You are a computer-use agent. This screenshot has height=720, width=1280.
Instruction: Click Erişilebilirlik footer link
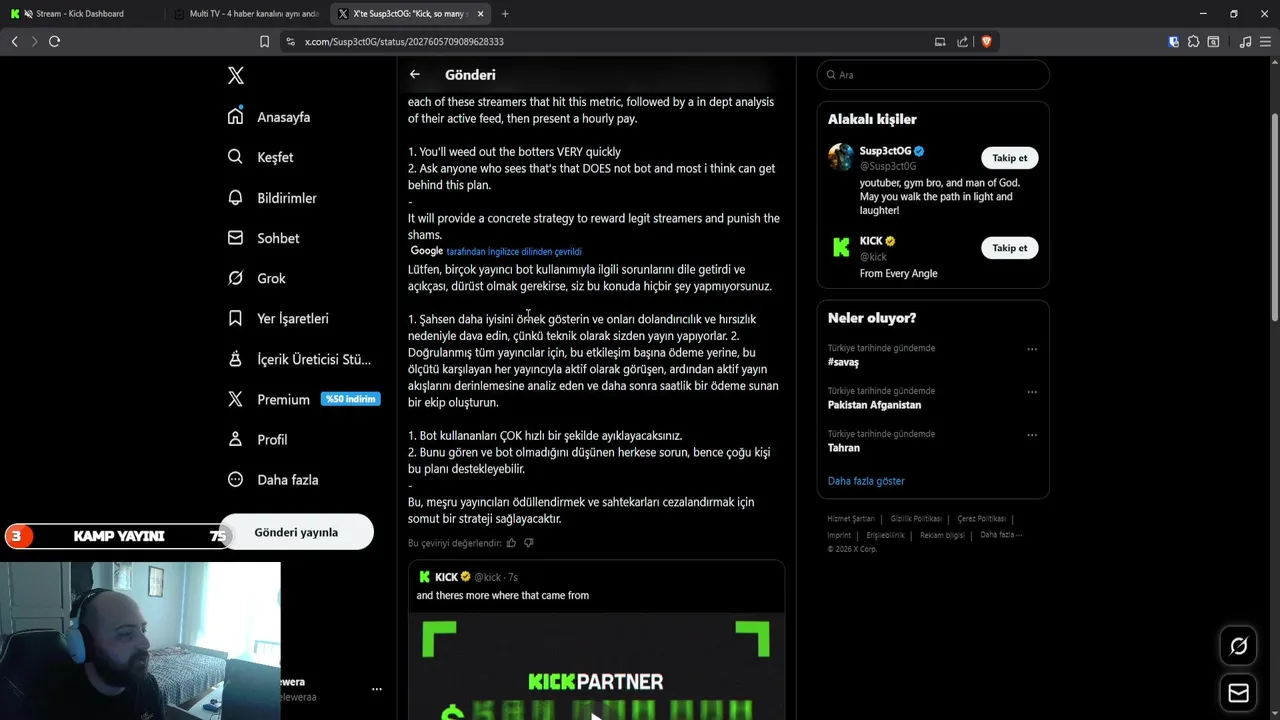885,535
